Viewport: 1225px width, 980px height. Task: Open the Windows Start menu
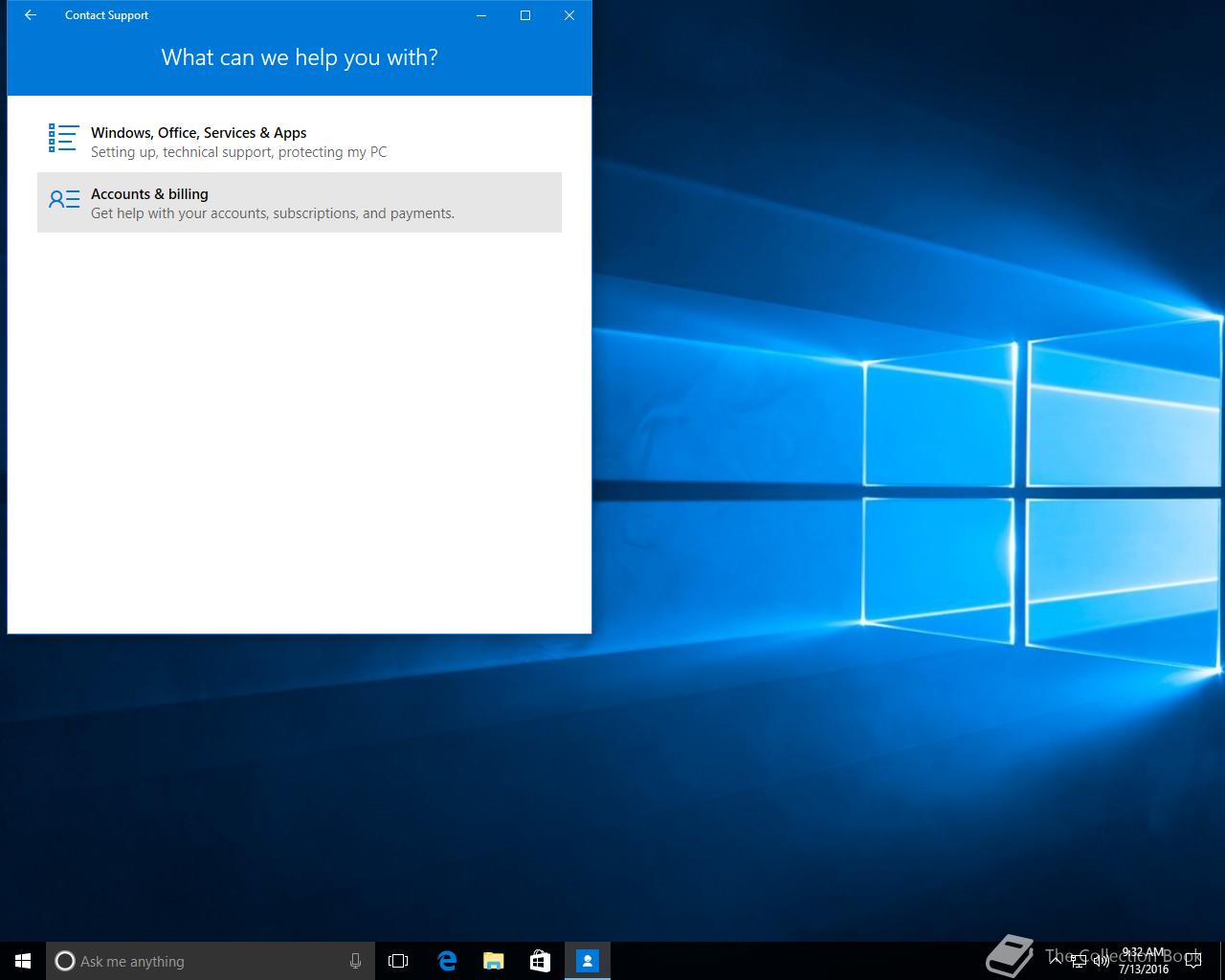click(x=23, y=961)
